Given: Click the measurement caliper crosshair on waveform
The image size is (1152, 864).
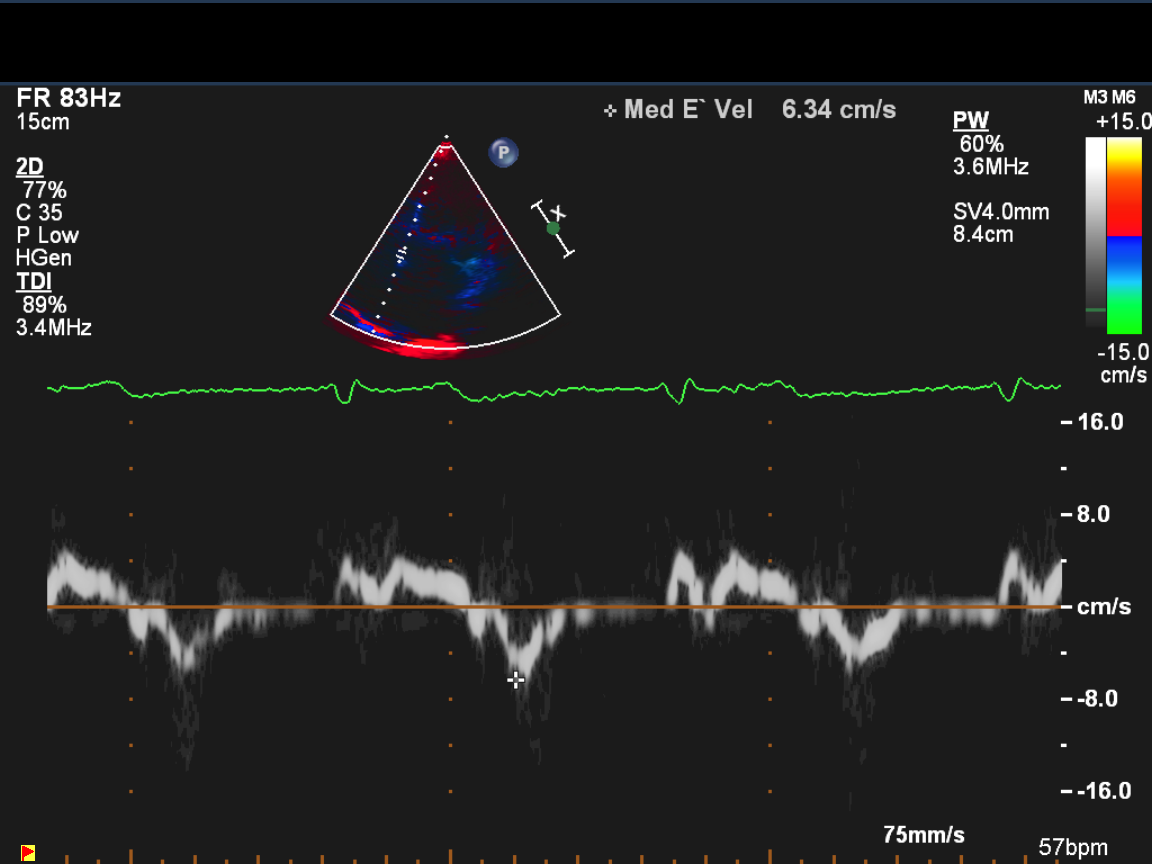Looking at the screenshot, I should (x=516, y=680).
